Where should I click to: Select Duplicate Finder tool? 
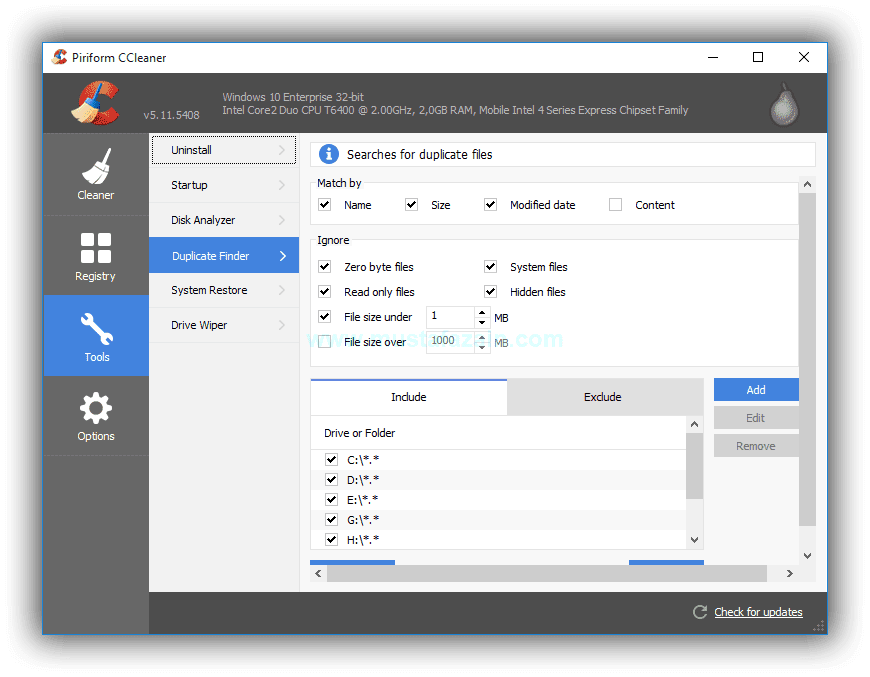pyautogui.click(x=224, y=255)
